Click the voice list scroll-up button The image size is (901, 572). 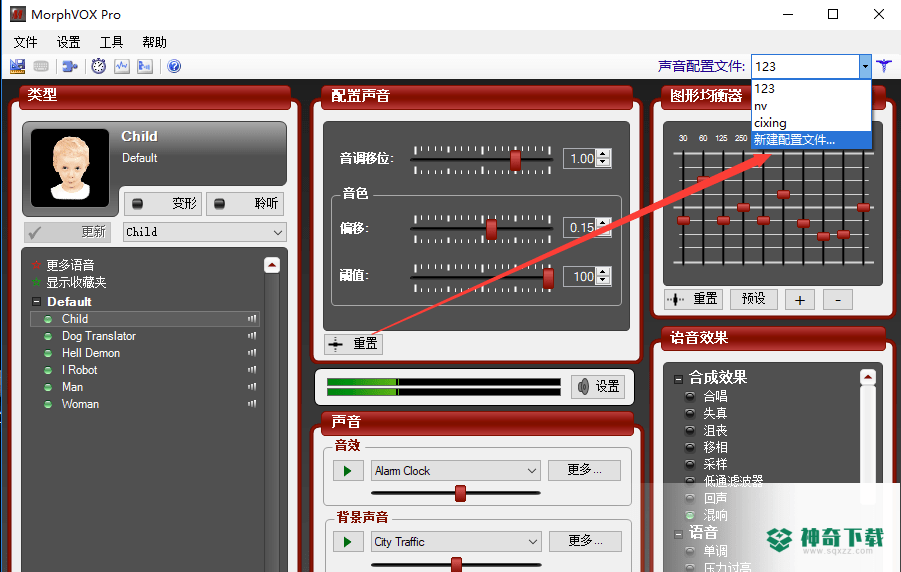tap(272, 265)
